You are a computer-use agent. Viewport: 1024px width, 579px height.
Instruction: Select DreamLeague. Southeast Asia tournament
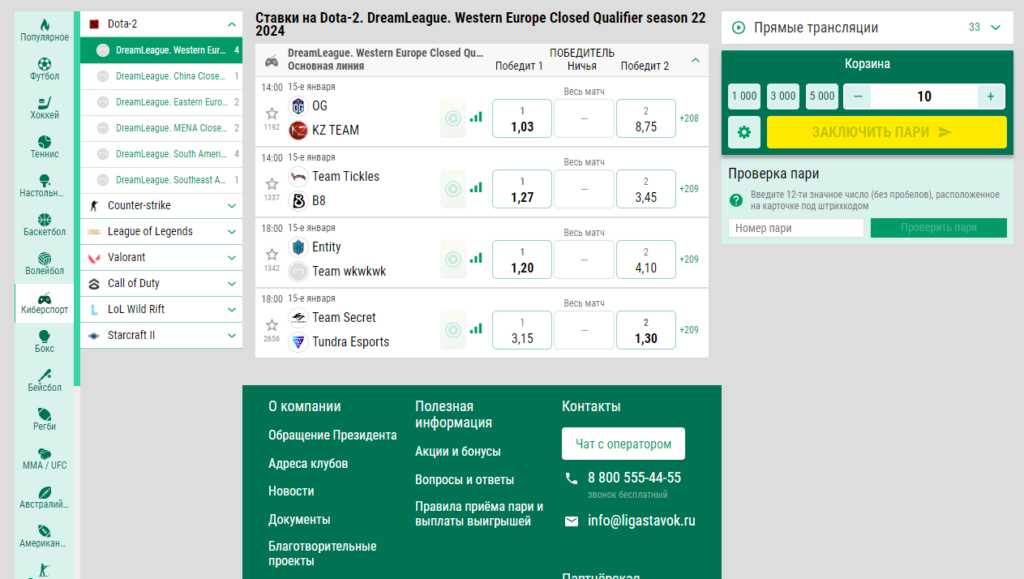[161, 180]
